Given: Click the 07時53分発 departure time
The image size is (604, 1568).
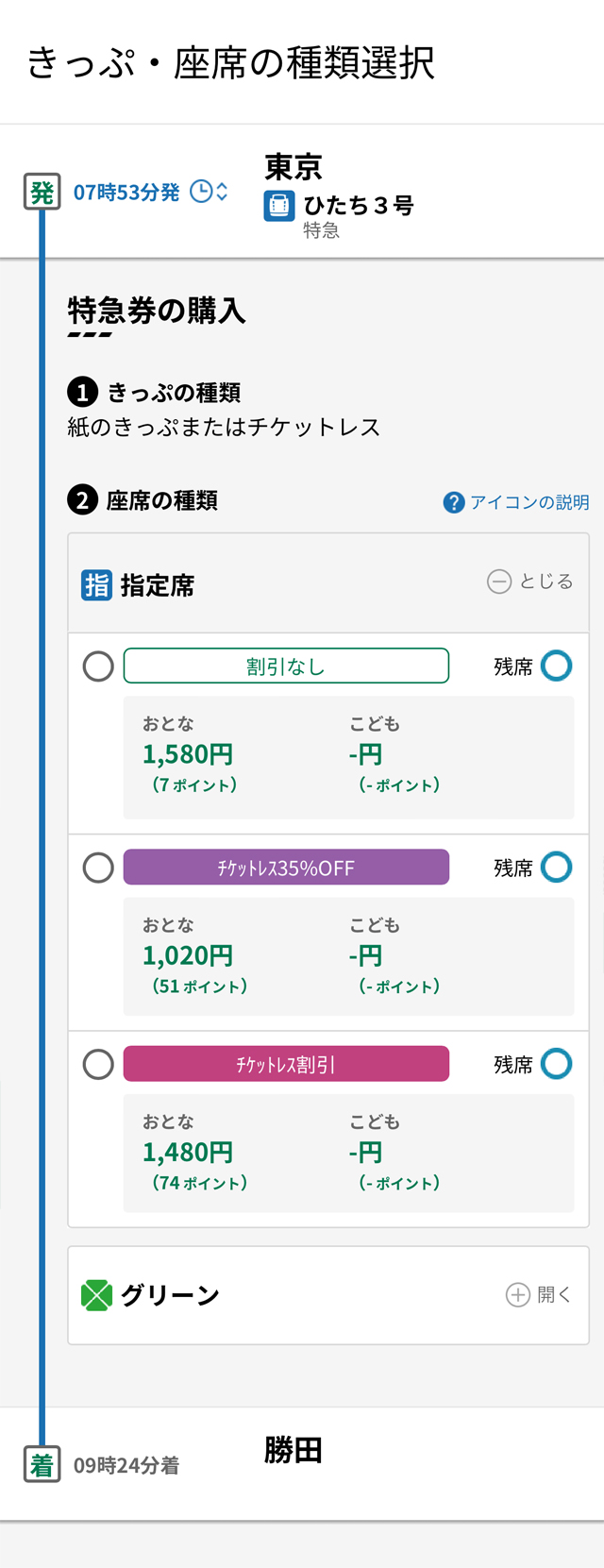Looking at the screenshot, I should tap(126, 193).
